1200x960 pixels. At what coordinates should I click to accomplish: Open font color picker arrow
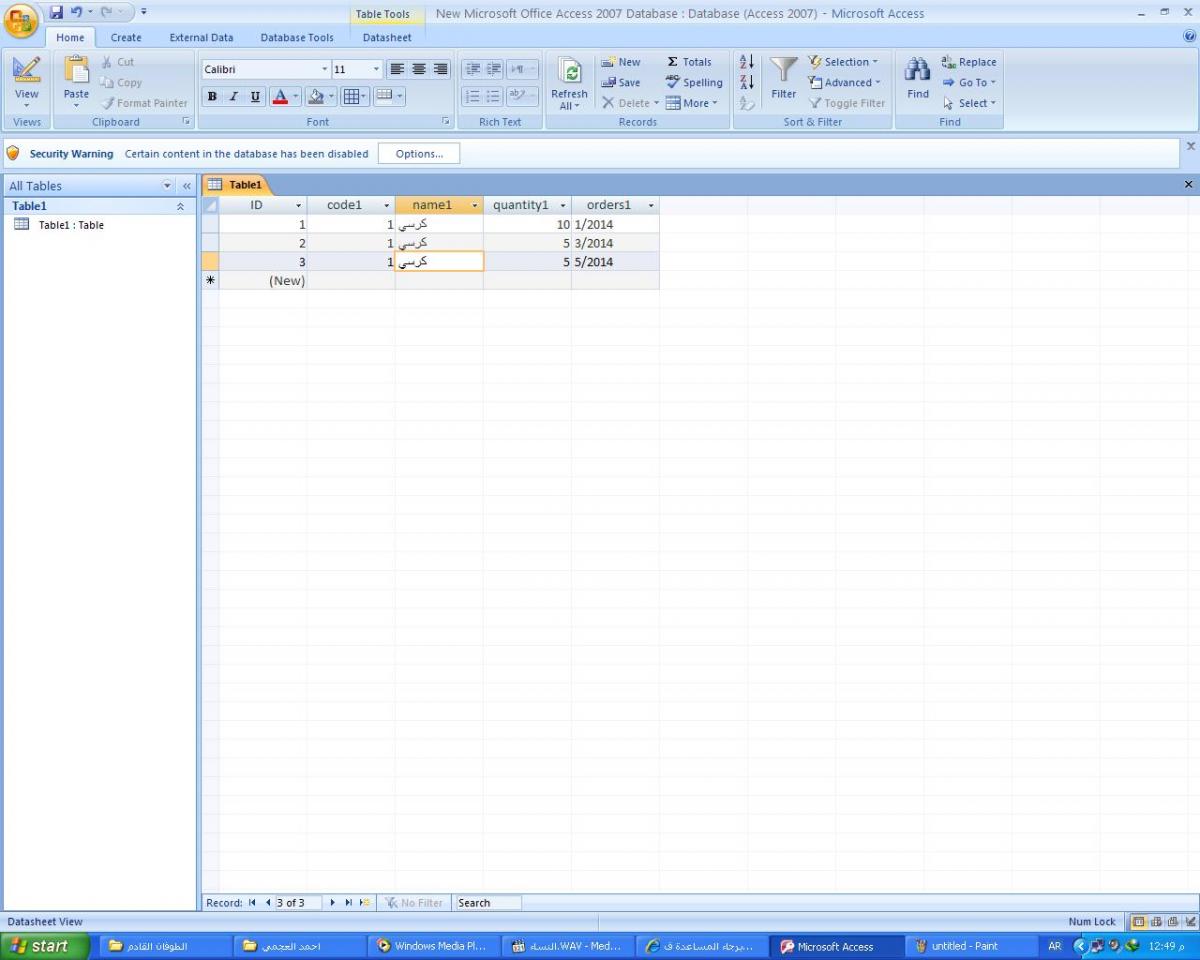pos(296,97)
